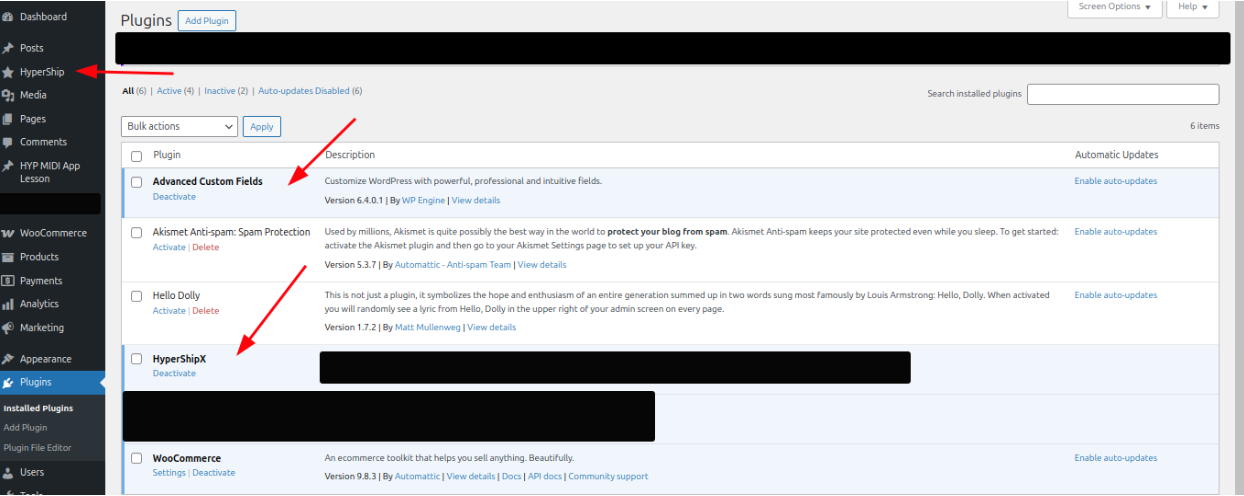
Task: Open WooCommerce sidebar menu
Action: pos(53,233)
